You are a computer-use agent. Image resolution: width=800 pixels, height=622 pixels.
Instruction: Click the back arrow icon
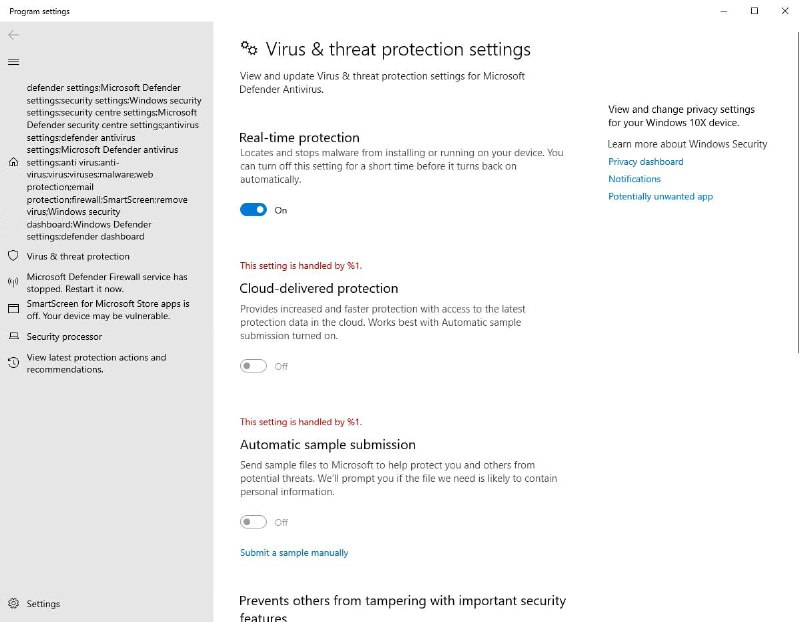pos(14,35)
